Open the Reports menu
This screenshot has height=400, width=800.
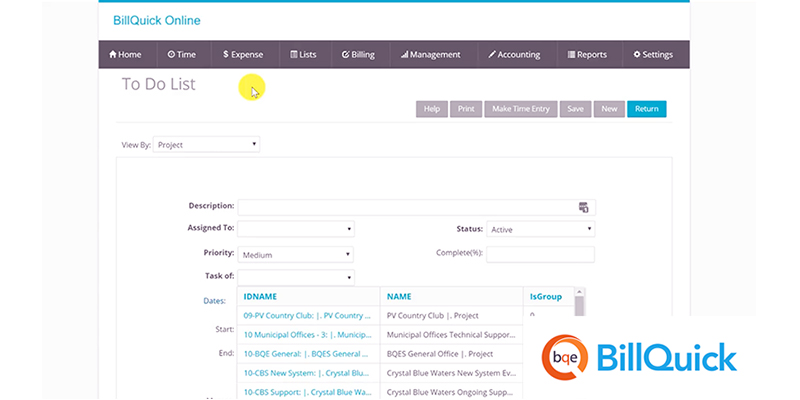click(x=587, y=55)
